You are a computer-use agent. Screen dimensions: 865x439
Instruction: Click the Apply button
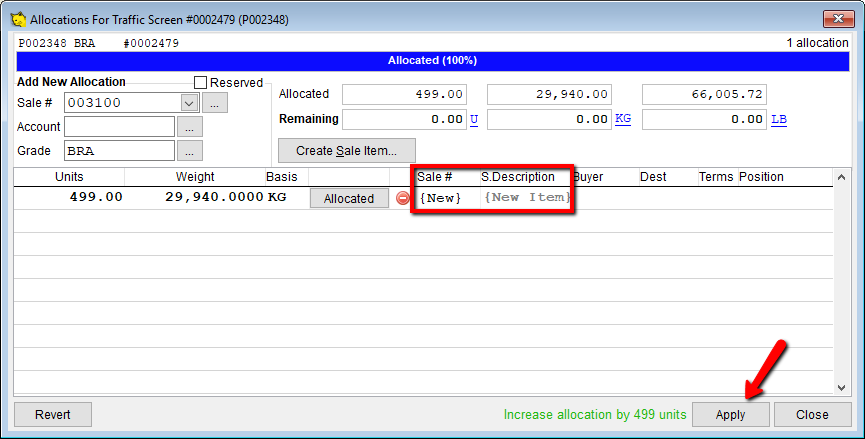pos(730,415)
